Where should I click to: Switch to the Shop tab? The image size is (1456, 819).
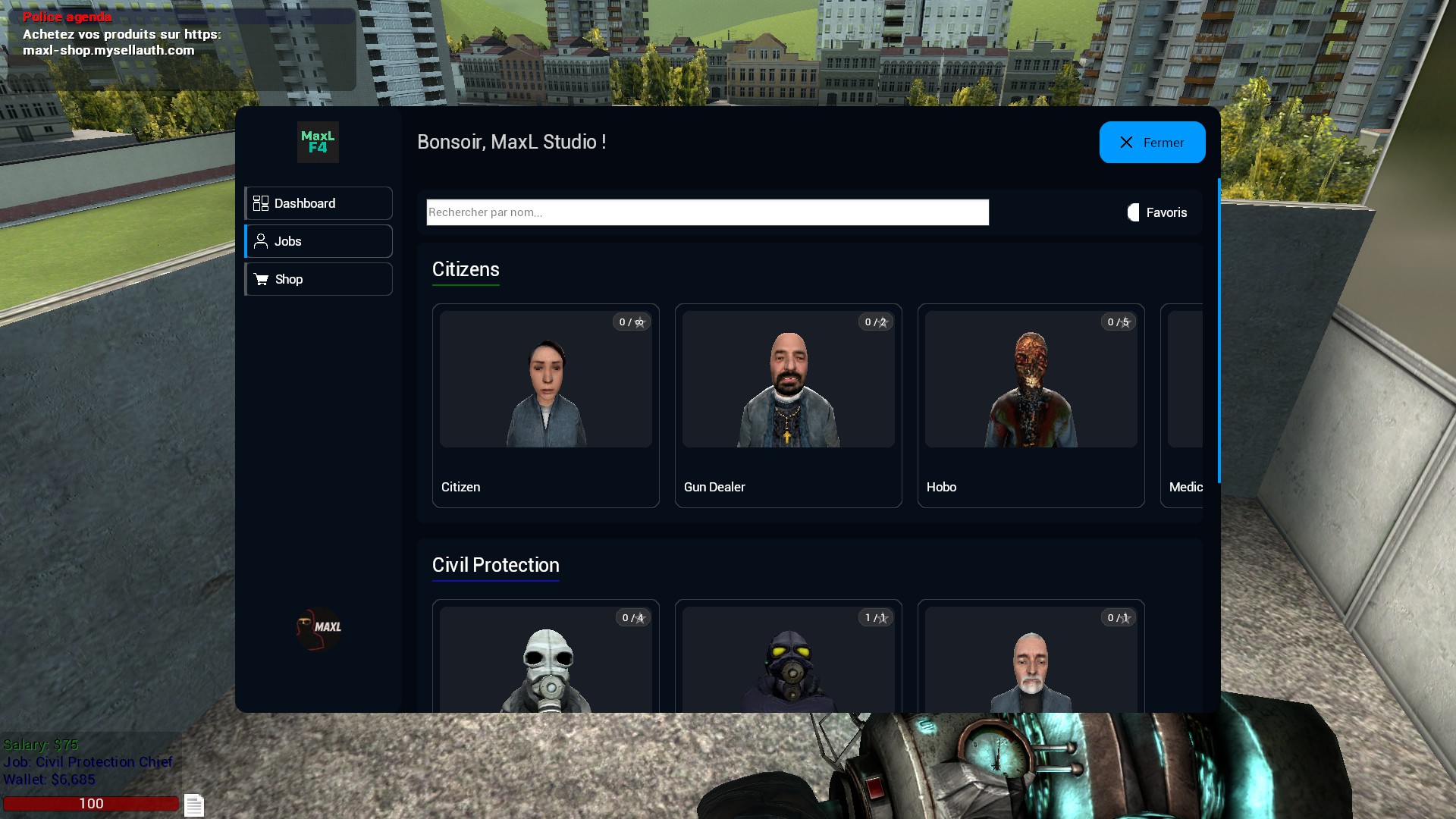318,279
